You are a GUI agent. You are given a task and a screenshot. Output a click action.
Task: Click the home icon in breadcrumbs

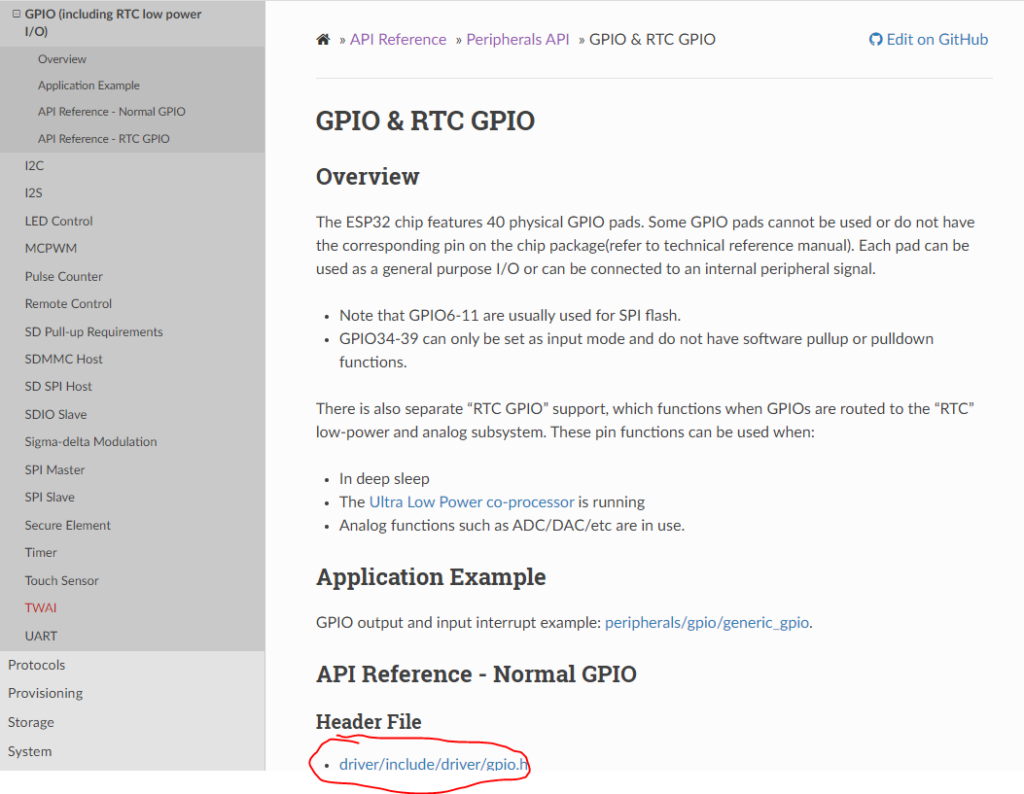tap(323, 40)
